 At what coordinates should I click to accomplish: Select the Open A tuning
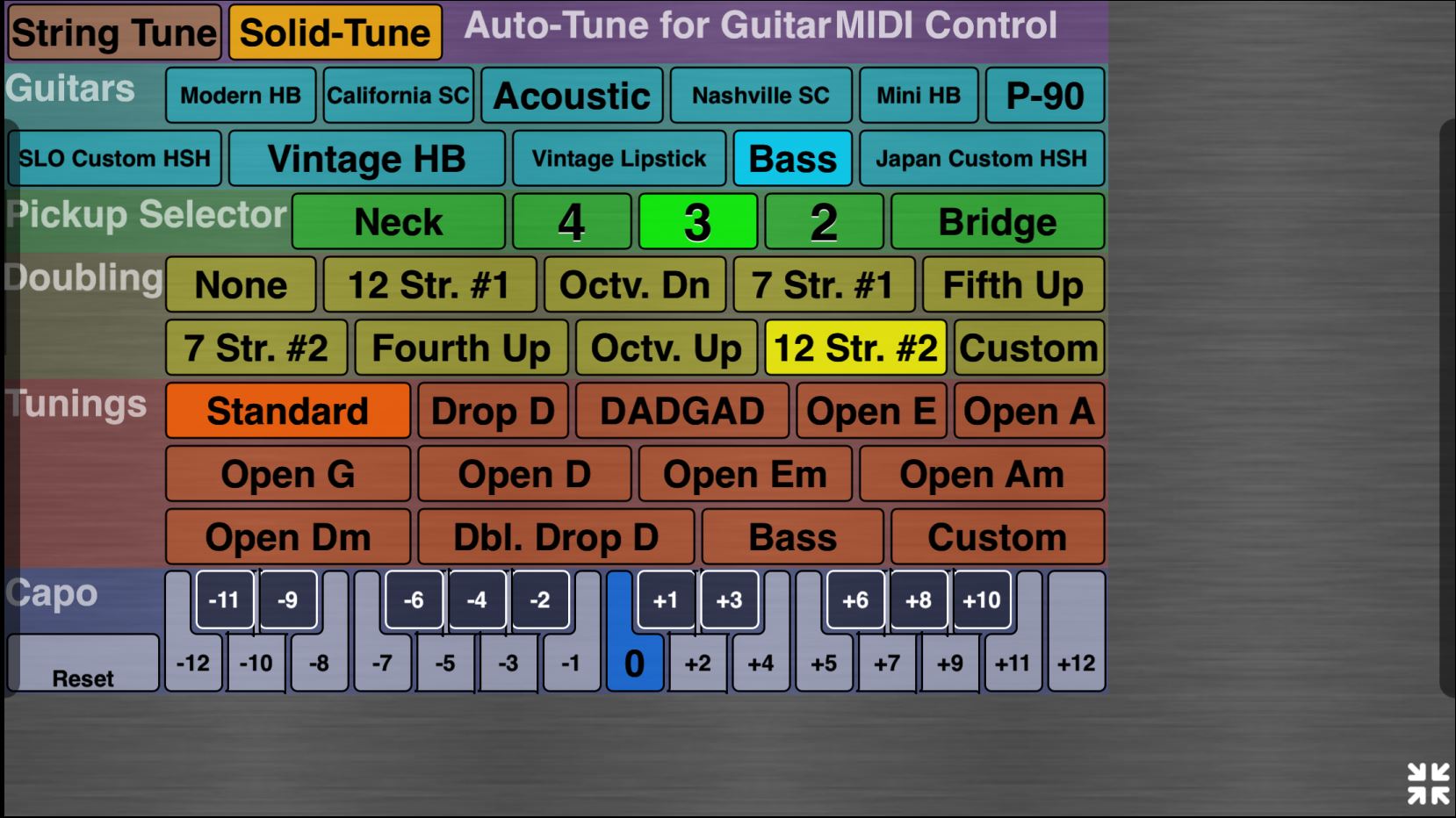tap(1029, 411)
